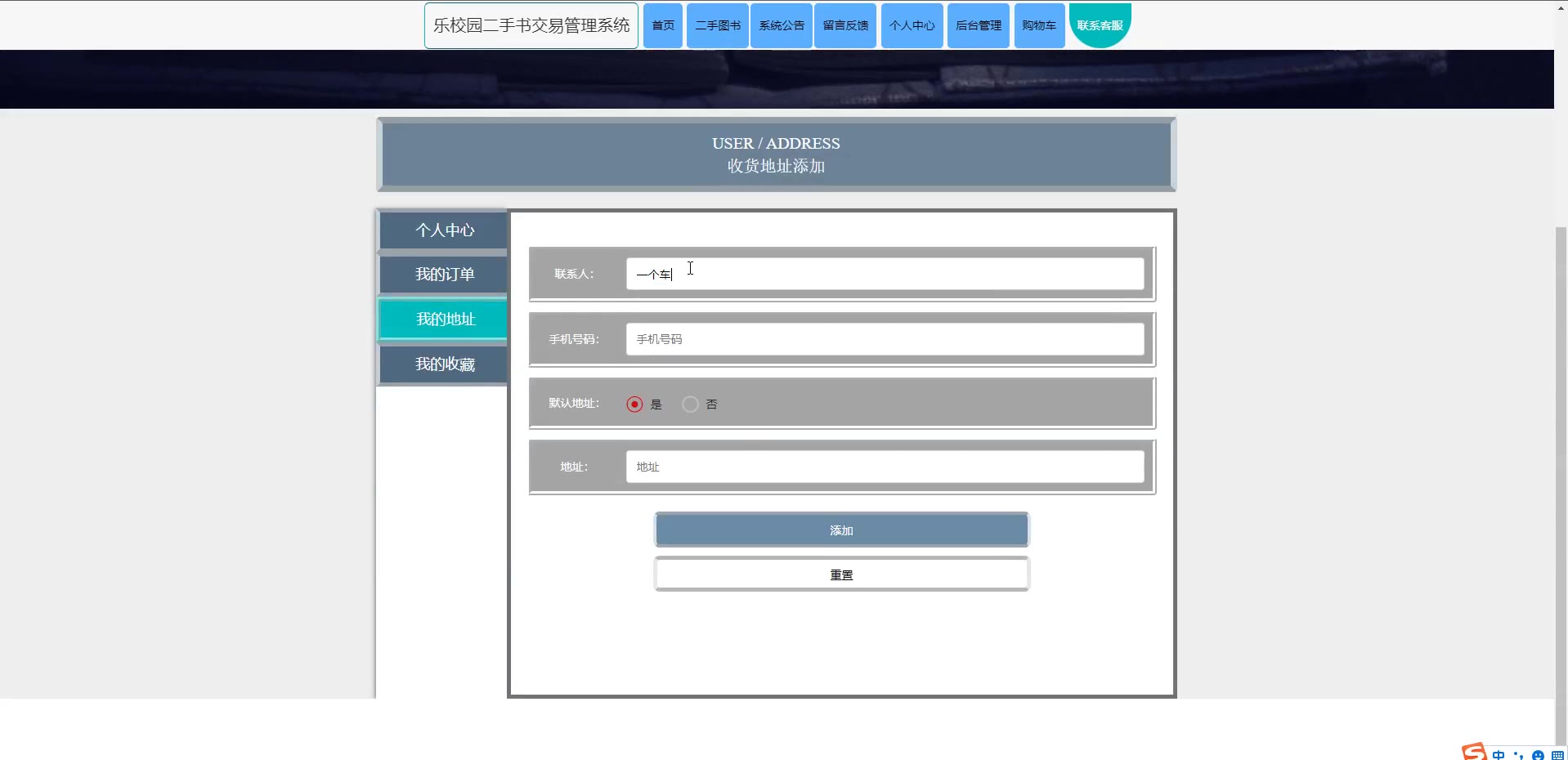1568x760 pixels.
Task: Click the 添加 submit button
Action: 841,530
